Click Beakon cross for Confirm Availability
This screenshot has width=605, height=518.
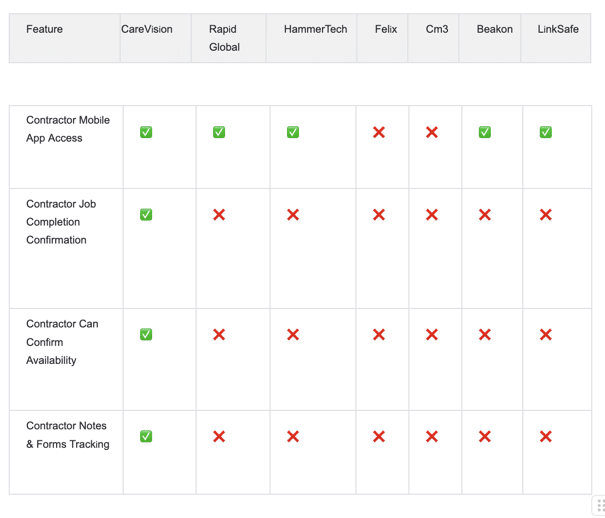pos(485,335)
